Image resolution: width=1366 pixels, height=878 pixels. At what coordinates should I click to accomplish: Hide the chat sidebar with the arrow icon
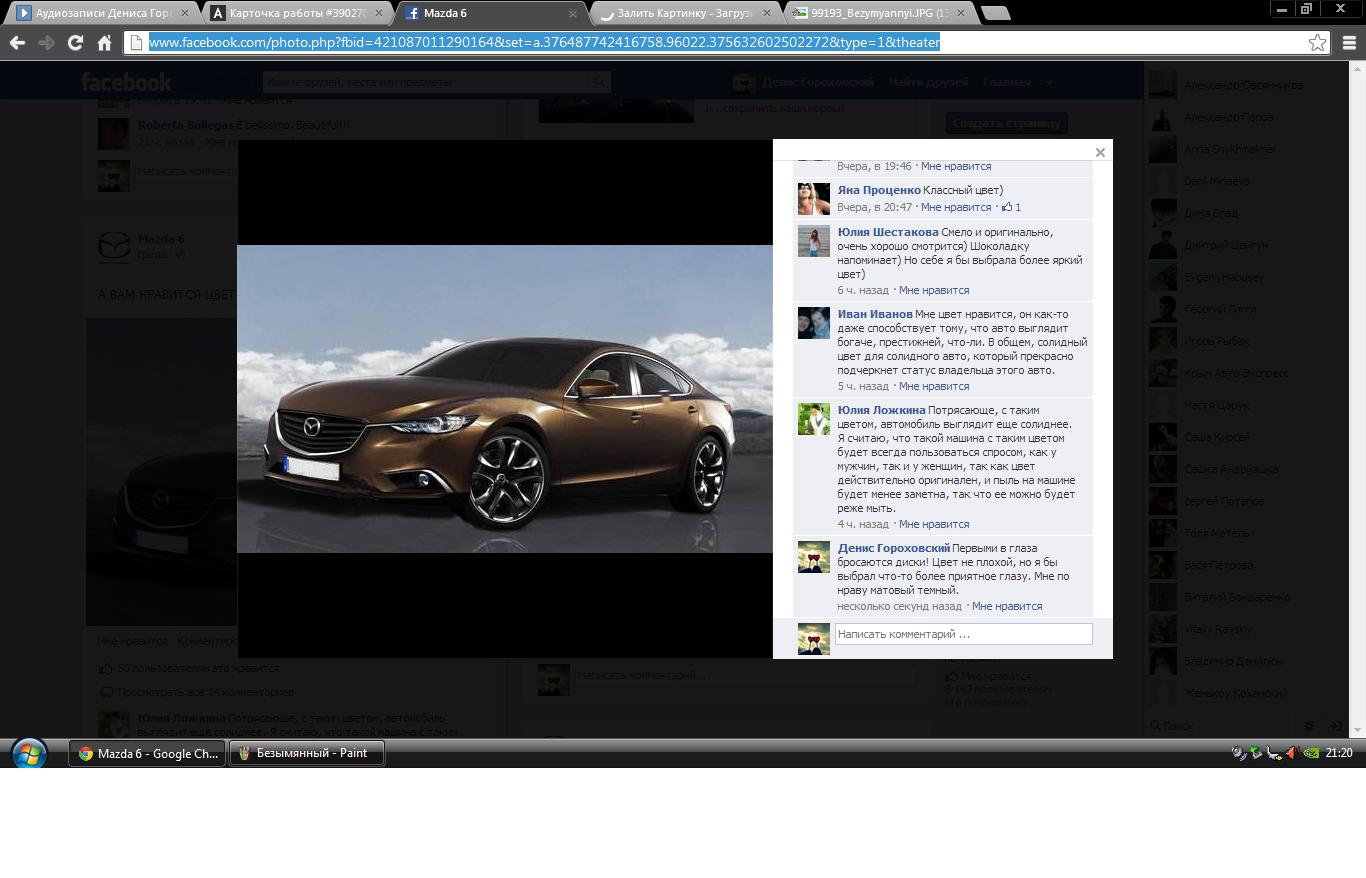pos(1335,725)
